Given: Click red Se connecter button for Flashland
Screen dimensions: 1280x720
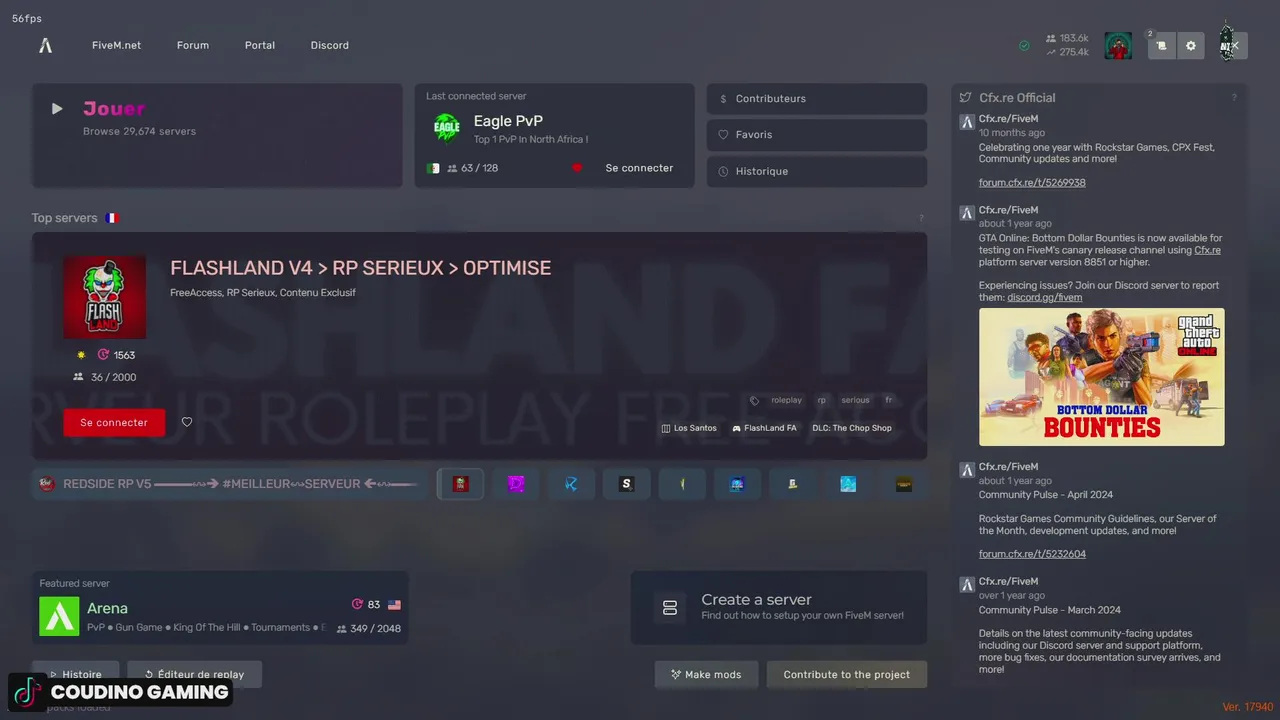Looking at the screenshot, I should 114,423.
